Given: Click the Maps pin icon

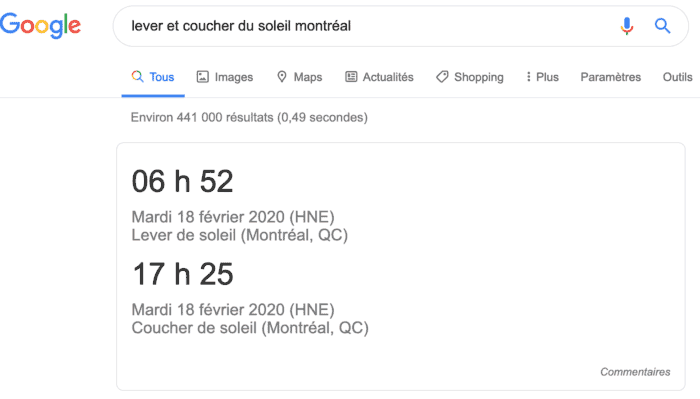Looking at the screenshot, I should coord(282,77).
